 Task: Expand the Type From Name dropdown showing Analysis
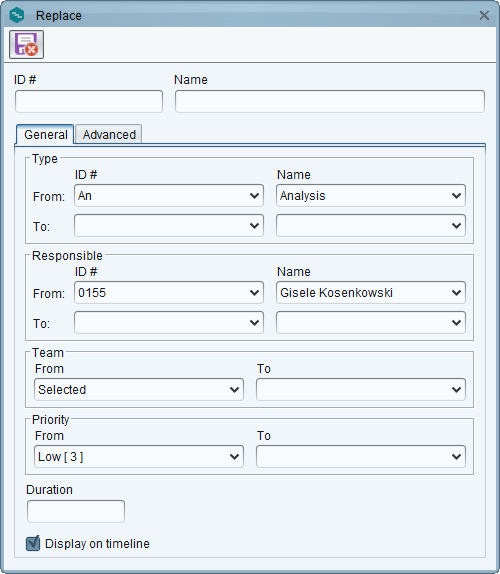(x=371, y=195)
